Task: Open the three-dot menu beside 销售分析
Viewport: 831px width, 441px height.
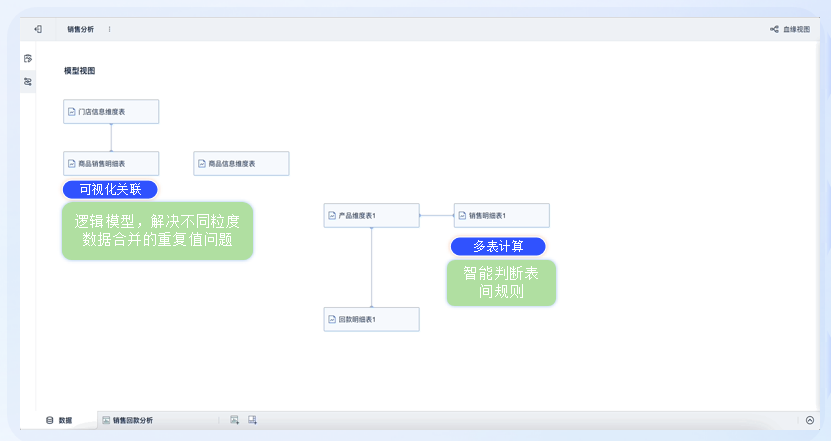Action: pos(110,29)
